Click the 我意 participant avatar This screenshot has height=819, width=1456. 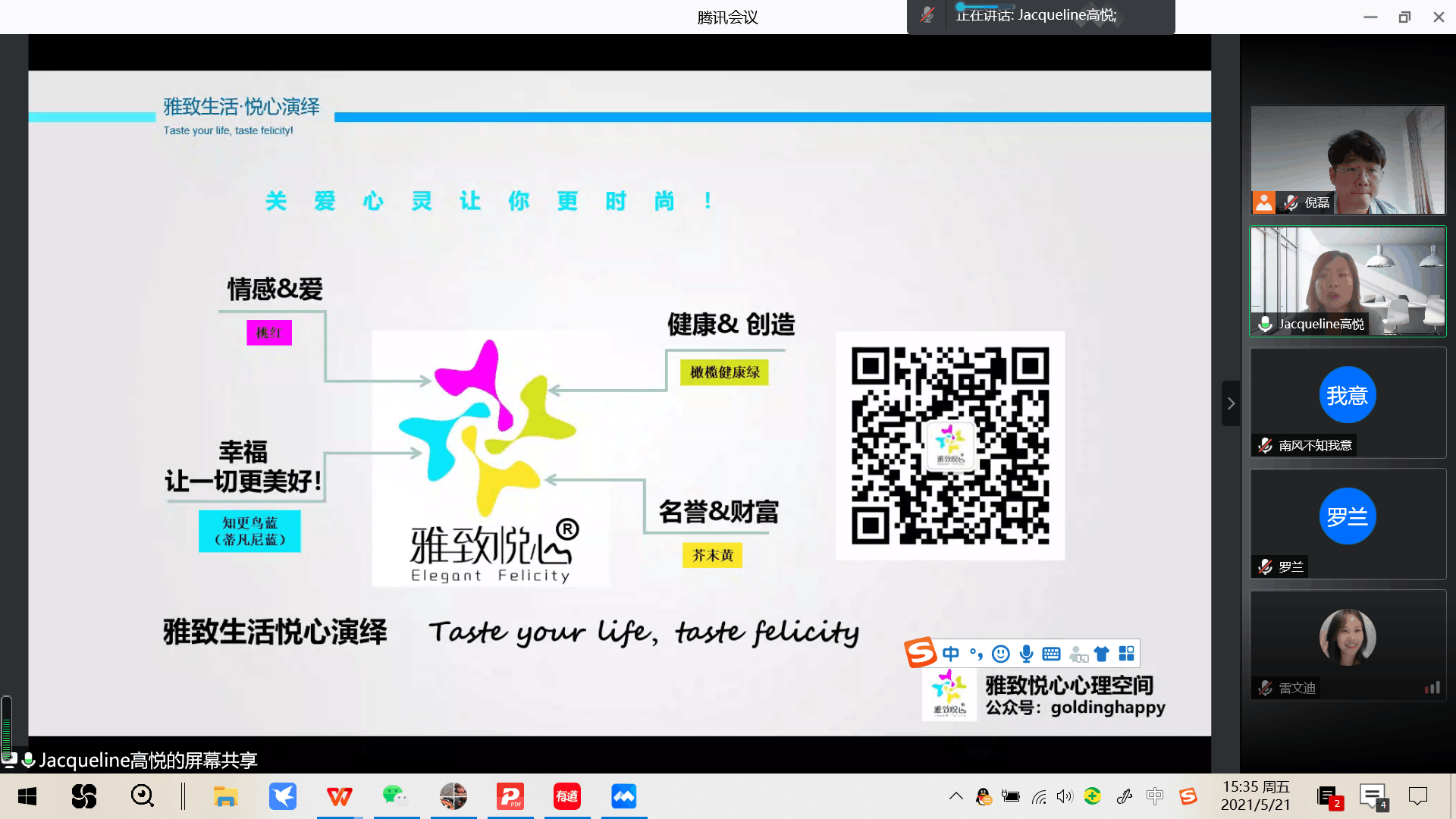coord(1348,395)
